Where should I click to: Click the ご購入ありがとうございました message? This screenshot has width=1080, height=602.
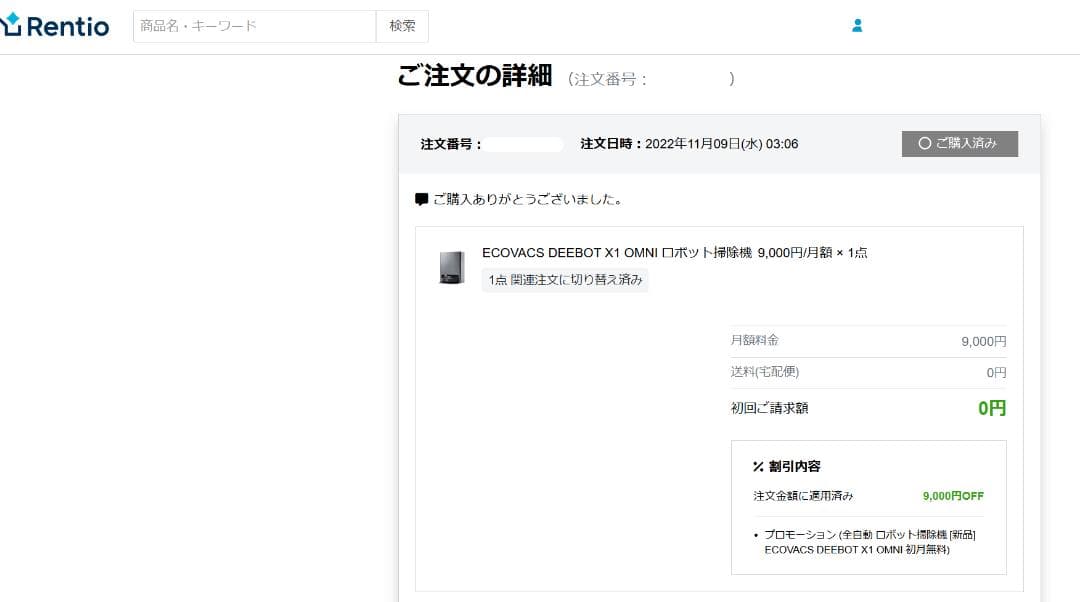pyautogui.click(x=528, y=199)
